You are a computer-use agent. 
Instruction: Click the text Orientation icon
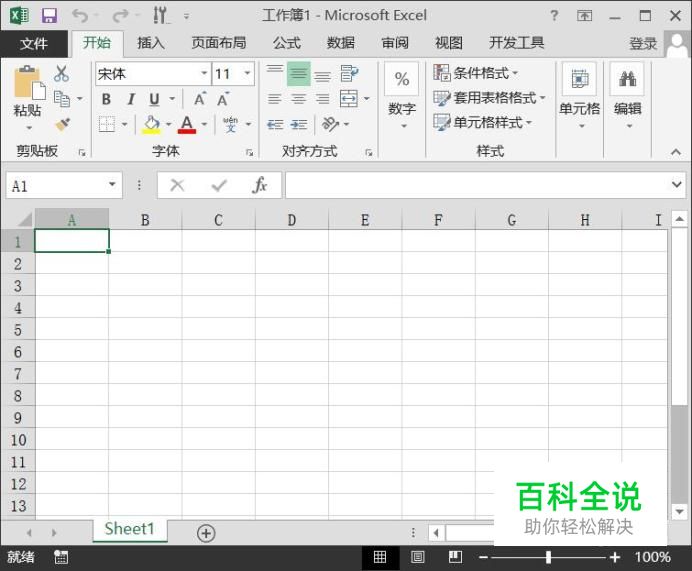click(331, 124)
